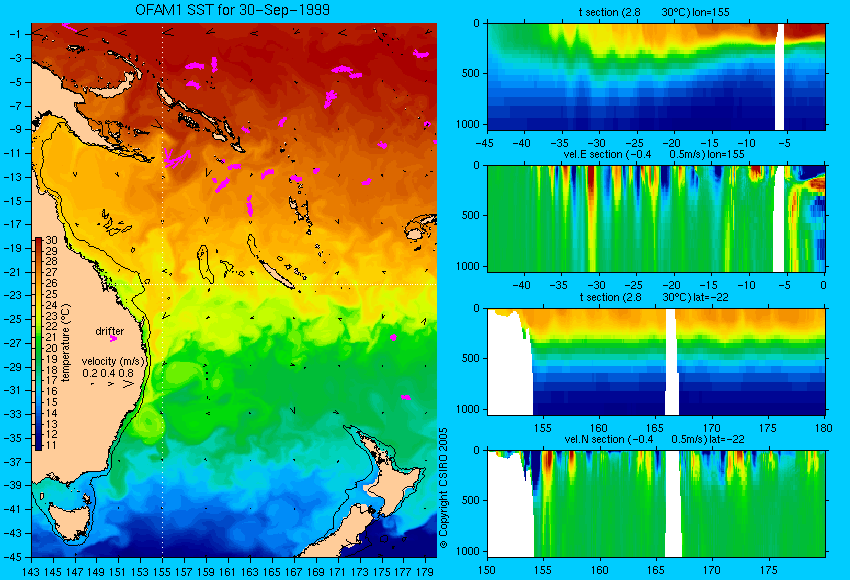
Task: Click the large magenta velocity arrows near -11
Action: point(177,158)
